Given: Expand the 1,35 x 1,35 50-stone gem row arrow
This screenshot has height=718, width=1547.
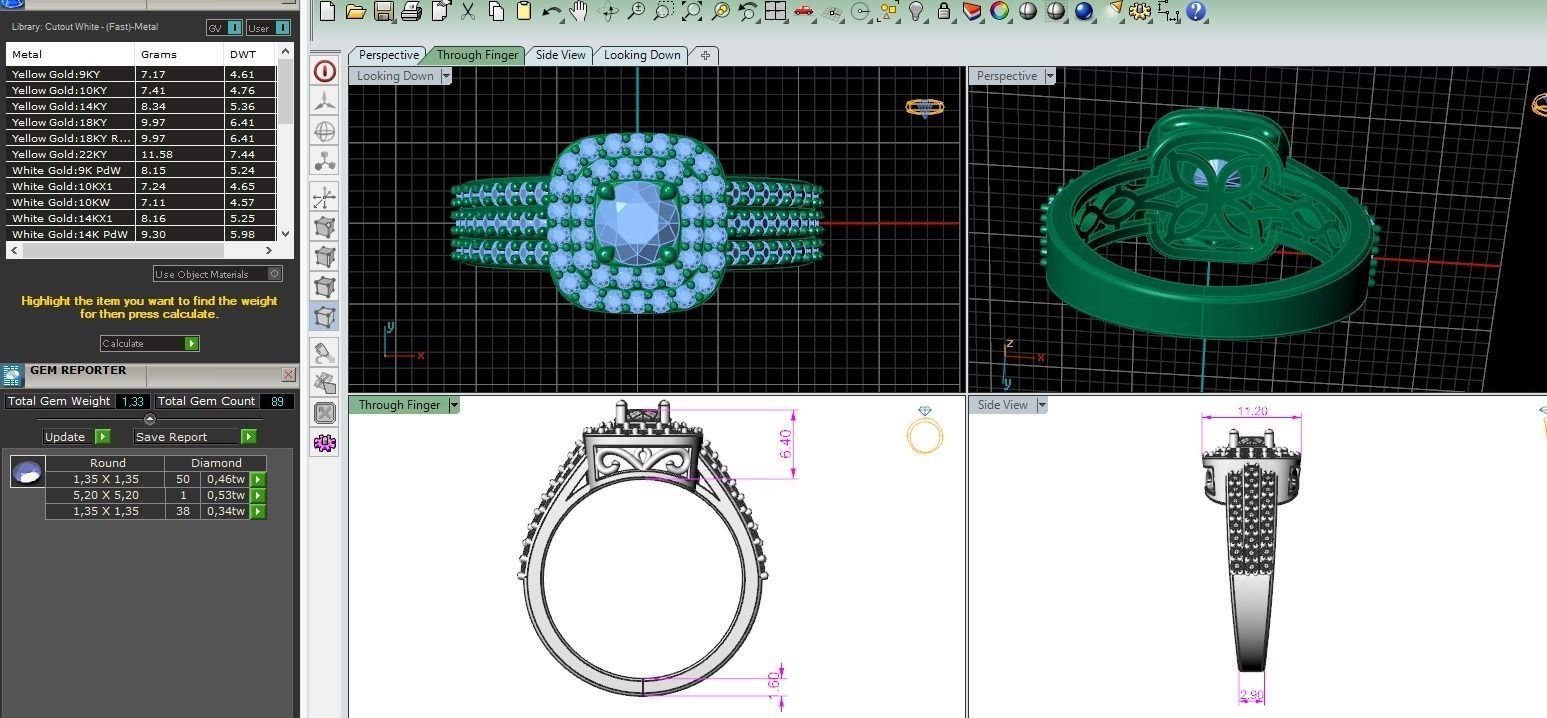Looking at the screenshot, I should 258,480.
